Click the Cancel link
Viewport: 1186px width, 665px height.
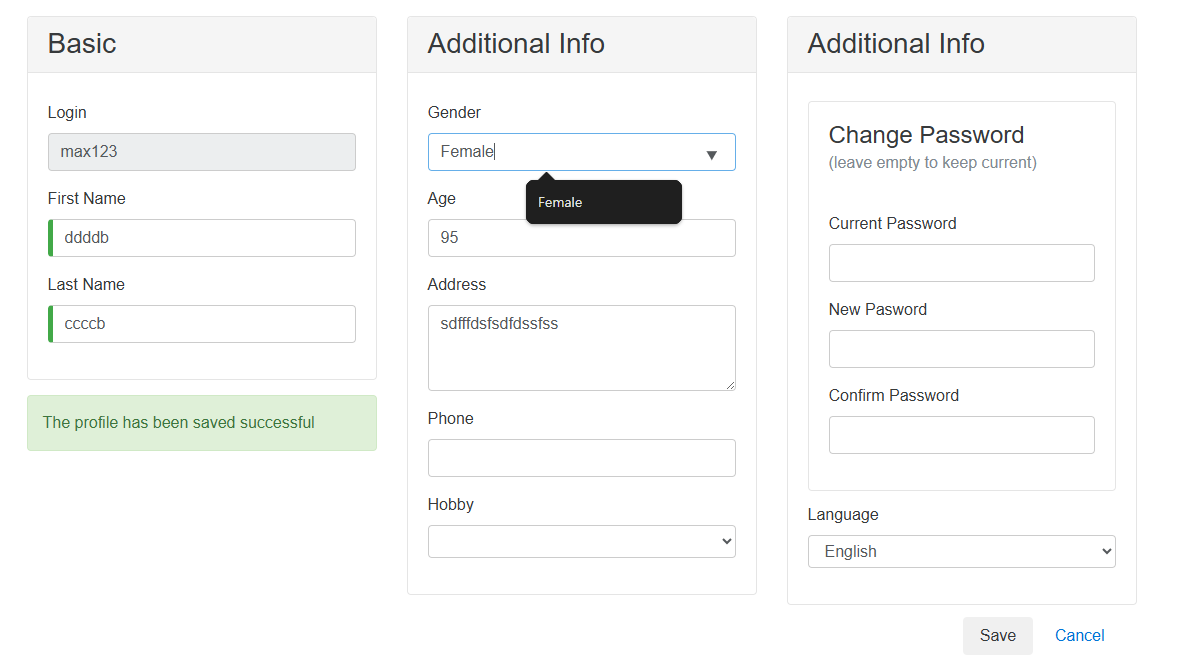coord(1079,635)
